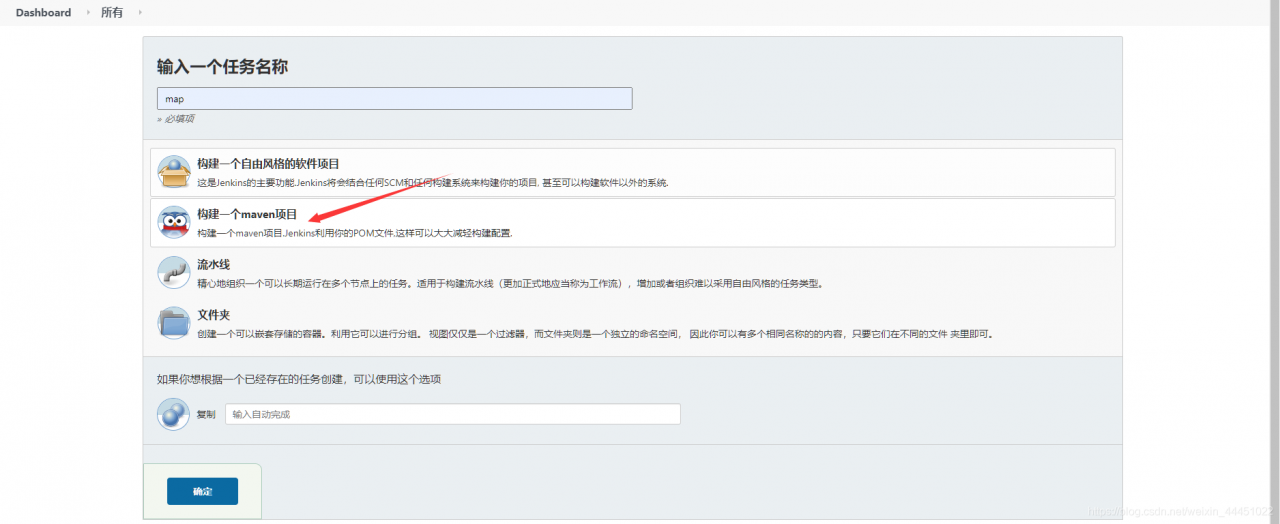Click the freestyle project box icon
The width and height of the screenshot is (1280, 524).
tap(174, 173)
